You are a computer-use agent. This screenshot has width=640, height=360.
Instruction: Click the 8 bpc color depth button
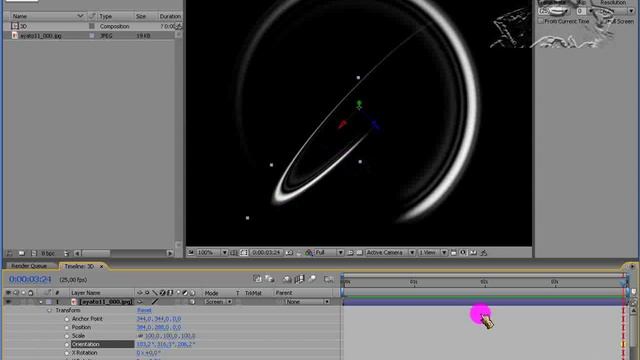tap(48, 253)
